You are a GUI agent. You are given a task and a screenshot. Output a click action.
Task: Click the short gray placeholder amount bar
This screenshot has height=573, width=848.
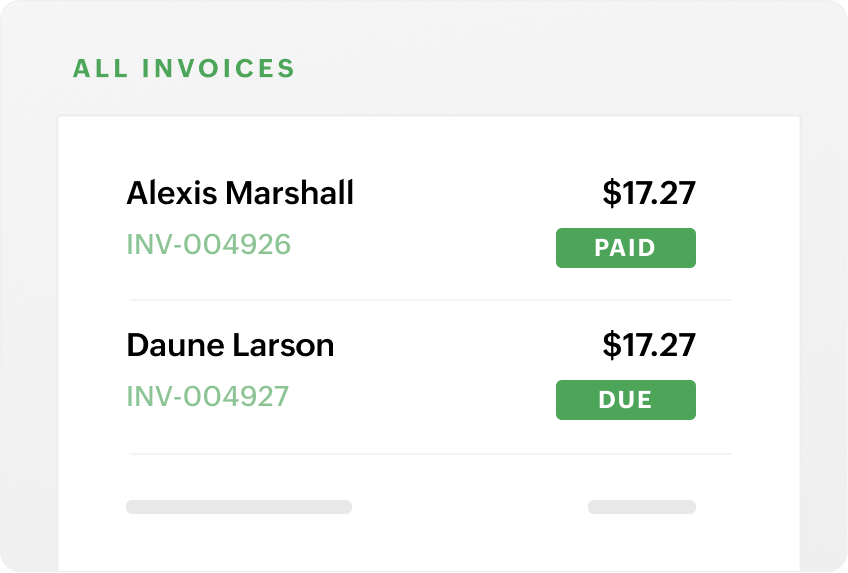(x=641, y=507)
